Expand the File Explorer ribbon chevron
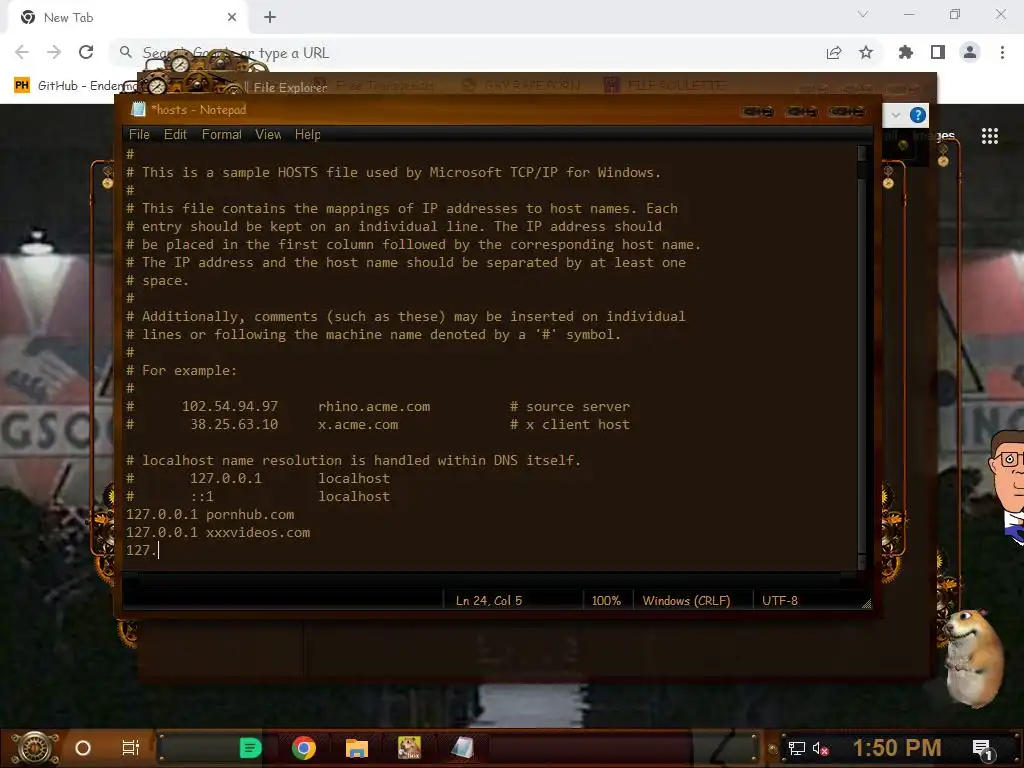The image size is (1024, 768). point(896,116)
